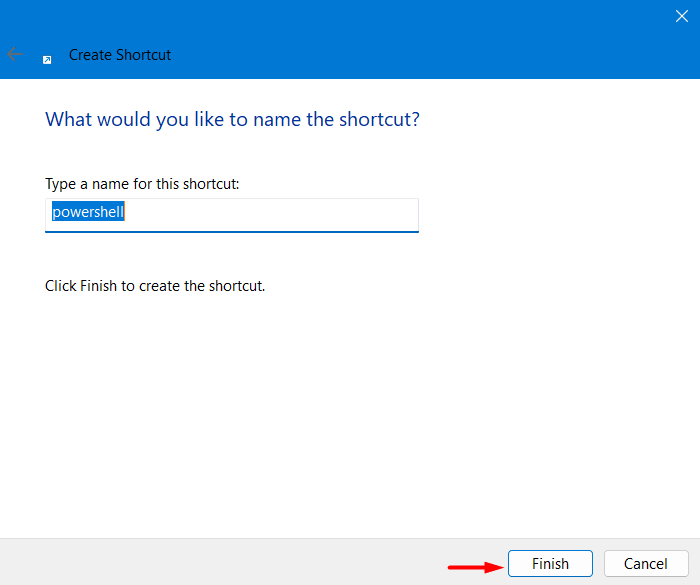The image size is (700, 585).
Task: Close the Create Shortcut dialog
Action: (681, 16)
